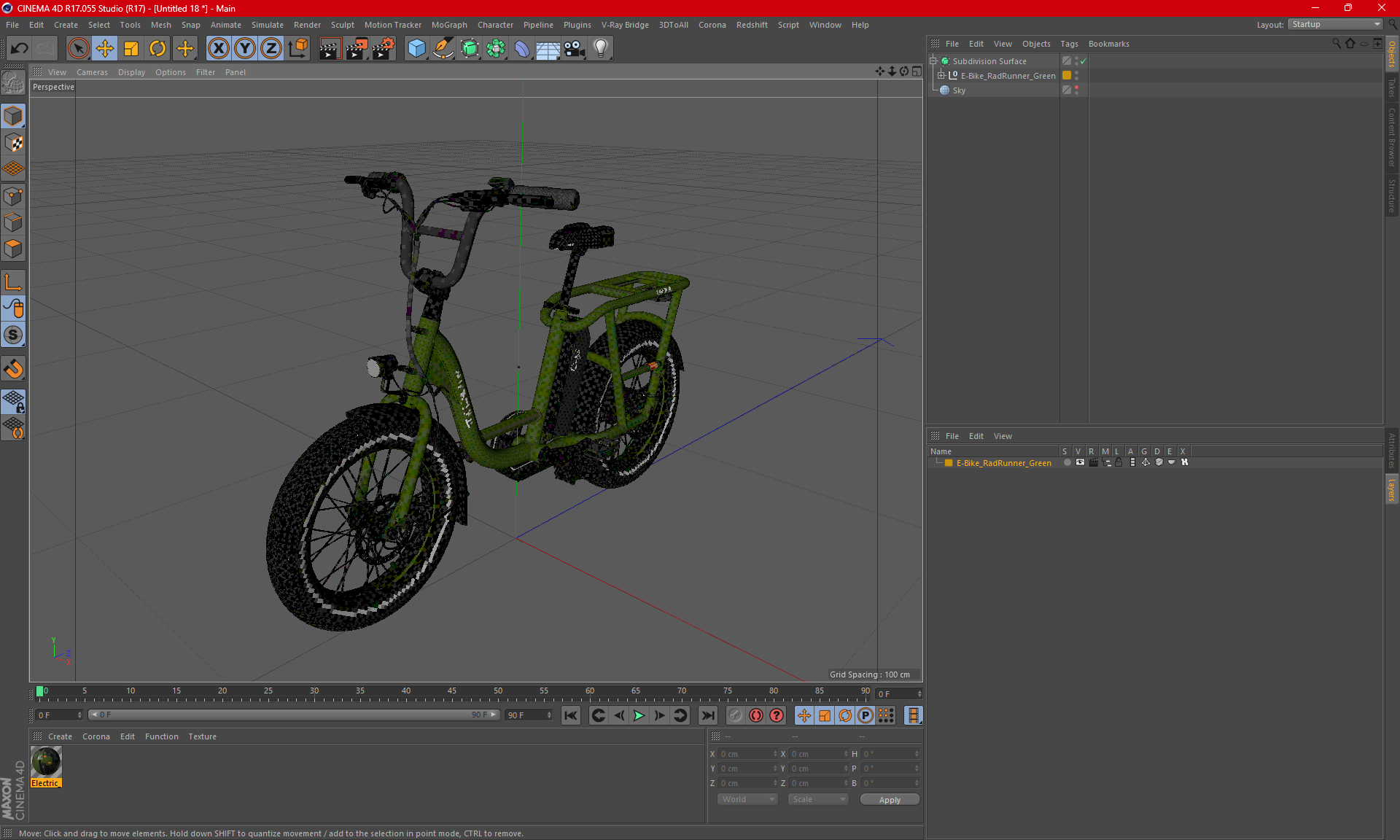Activate the Scale tool in top toolbar

coord(131,49)
